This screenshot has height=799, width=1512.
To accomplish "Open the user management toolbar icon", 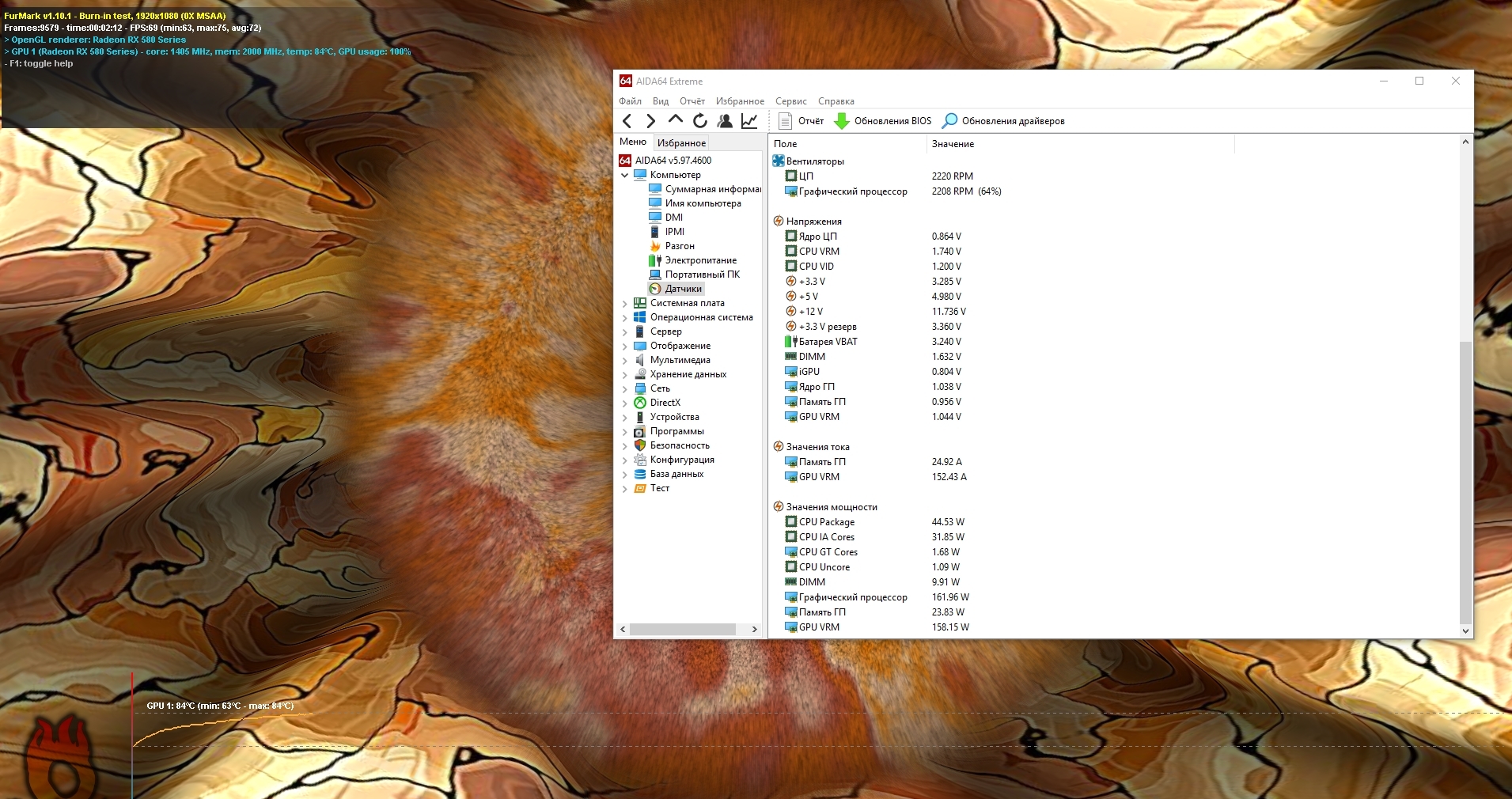I will coord(725,121).
